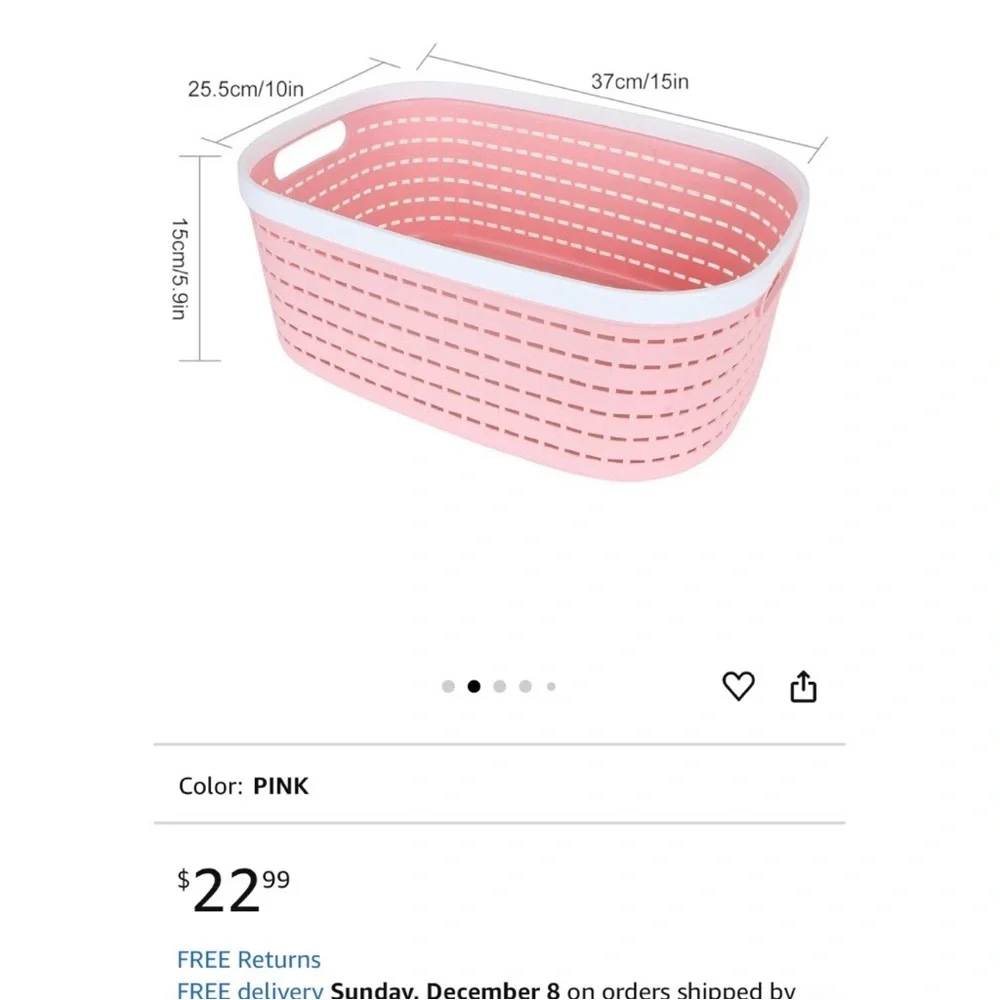Open the Color option row
This screenshot has width=1000, height=1000.
point(499,786)
